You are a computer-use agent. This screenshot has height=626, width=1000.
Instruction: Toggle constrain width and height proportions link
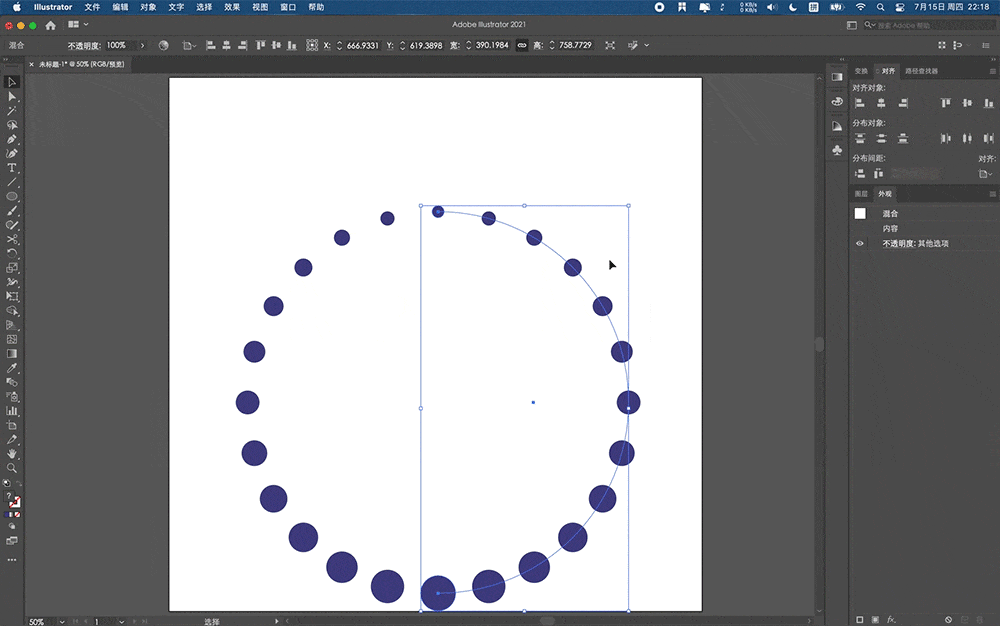pyautogui.click(x=522, y=45)
